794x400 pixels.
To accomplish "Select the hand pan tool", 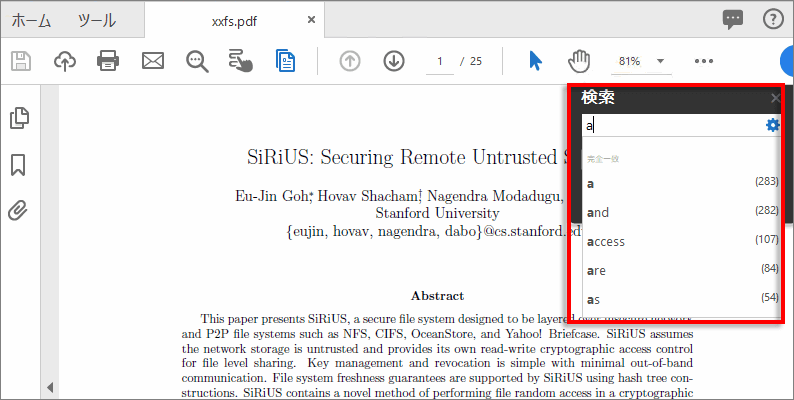I will [579, 61].
